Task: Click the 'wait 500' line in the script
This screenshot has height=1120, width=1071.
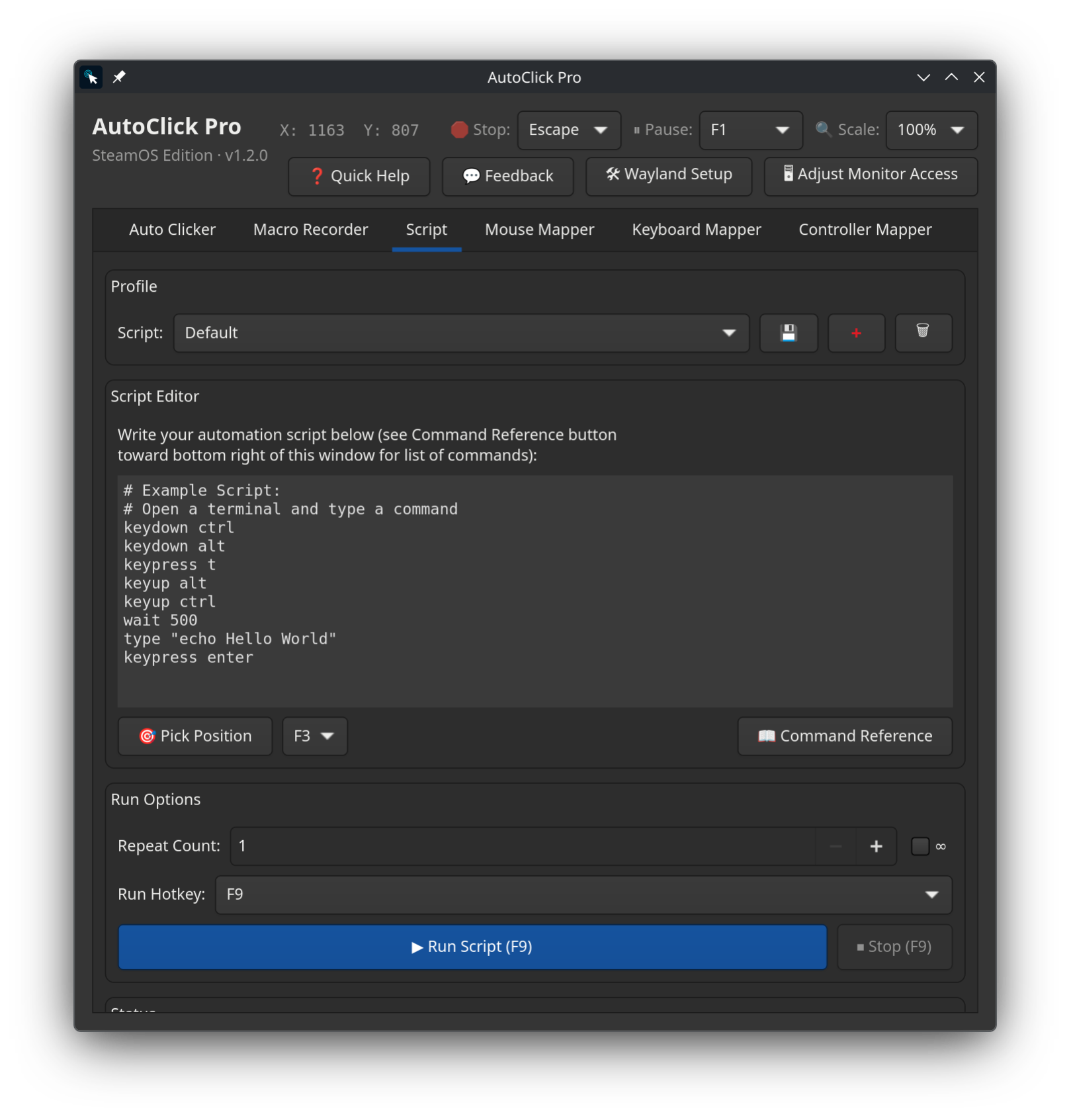Action: coord(161,621)
